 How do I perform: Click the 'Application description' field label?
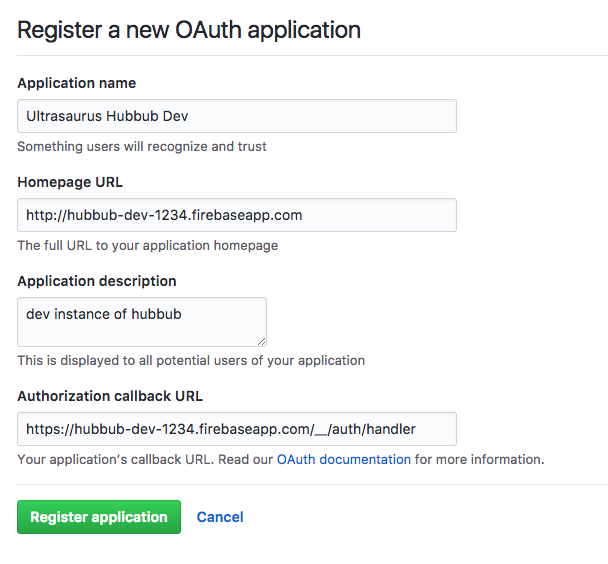point(97,281)
